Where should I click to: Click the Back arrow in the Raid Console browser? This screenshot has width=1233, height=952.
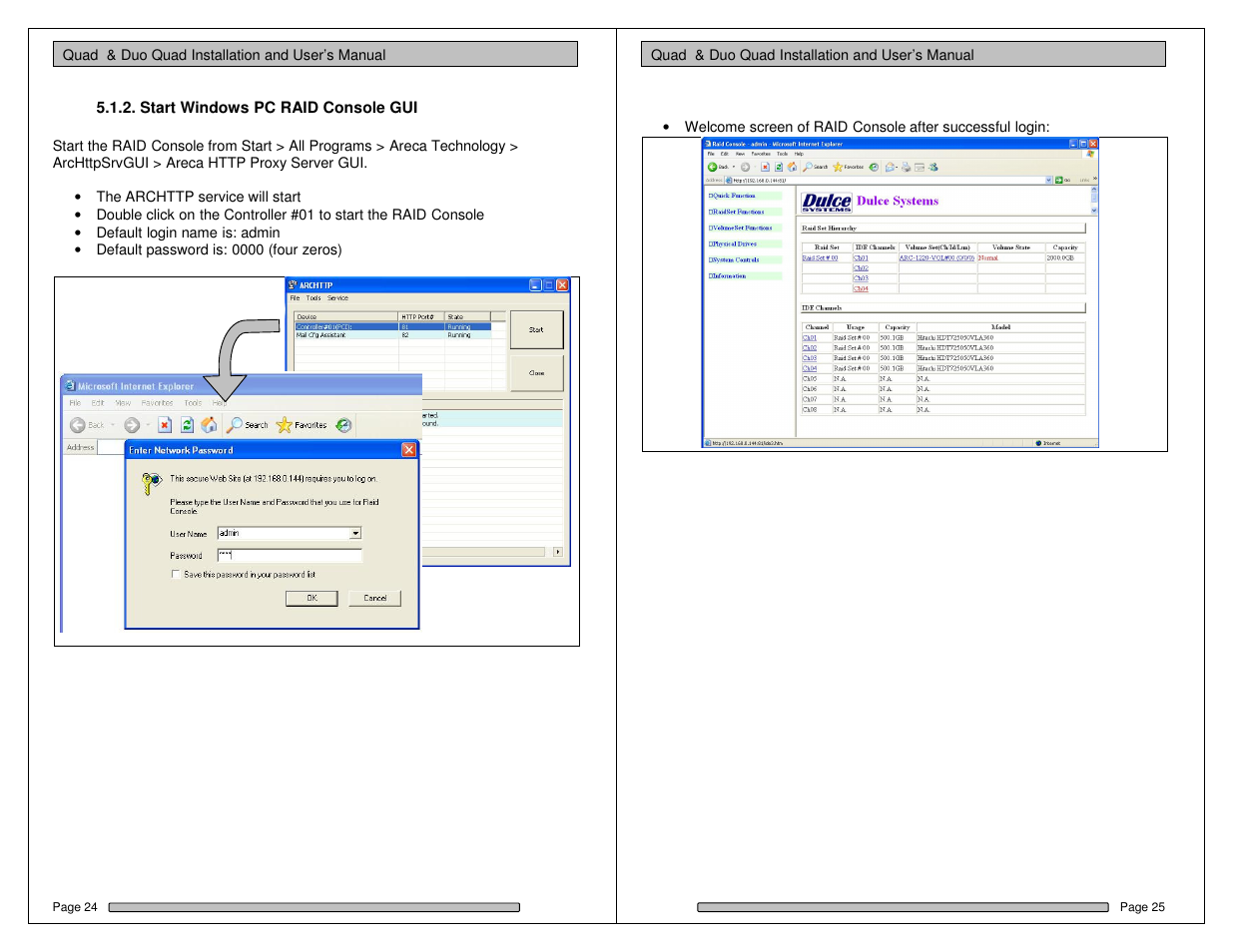click(x=712, y=168)
